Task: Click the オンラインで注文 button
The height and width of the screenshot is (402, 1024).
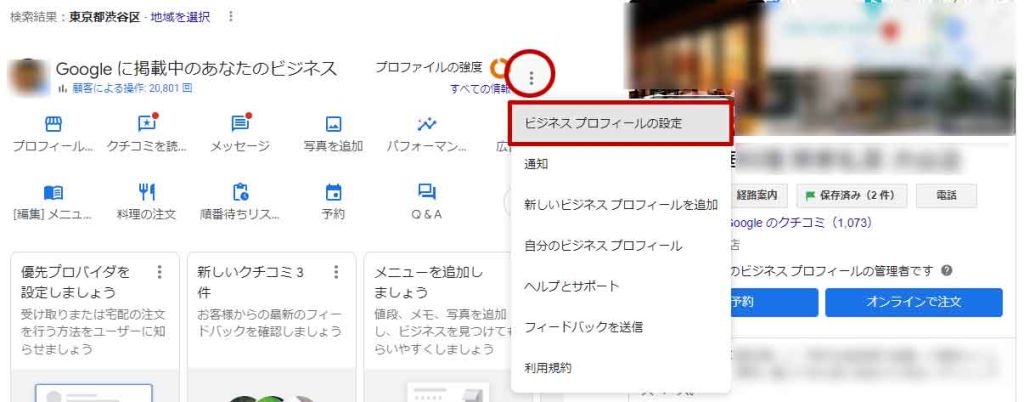Action: point(914,302)
